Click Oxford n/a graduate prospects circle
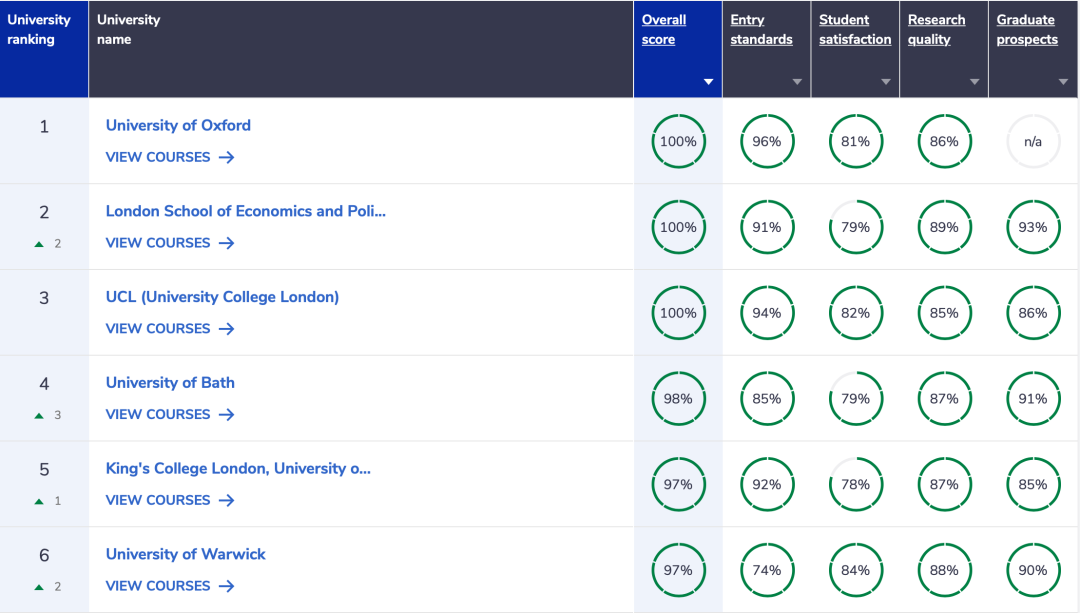The height and width of the screenshot is (613, 1080). click(1032, 141)
